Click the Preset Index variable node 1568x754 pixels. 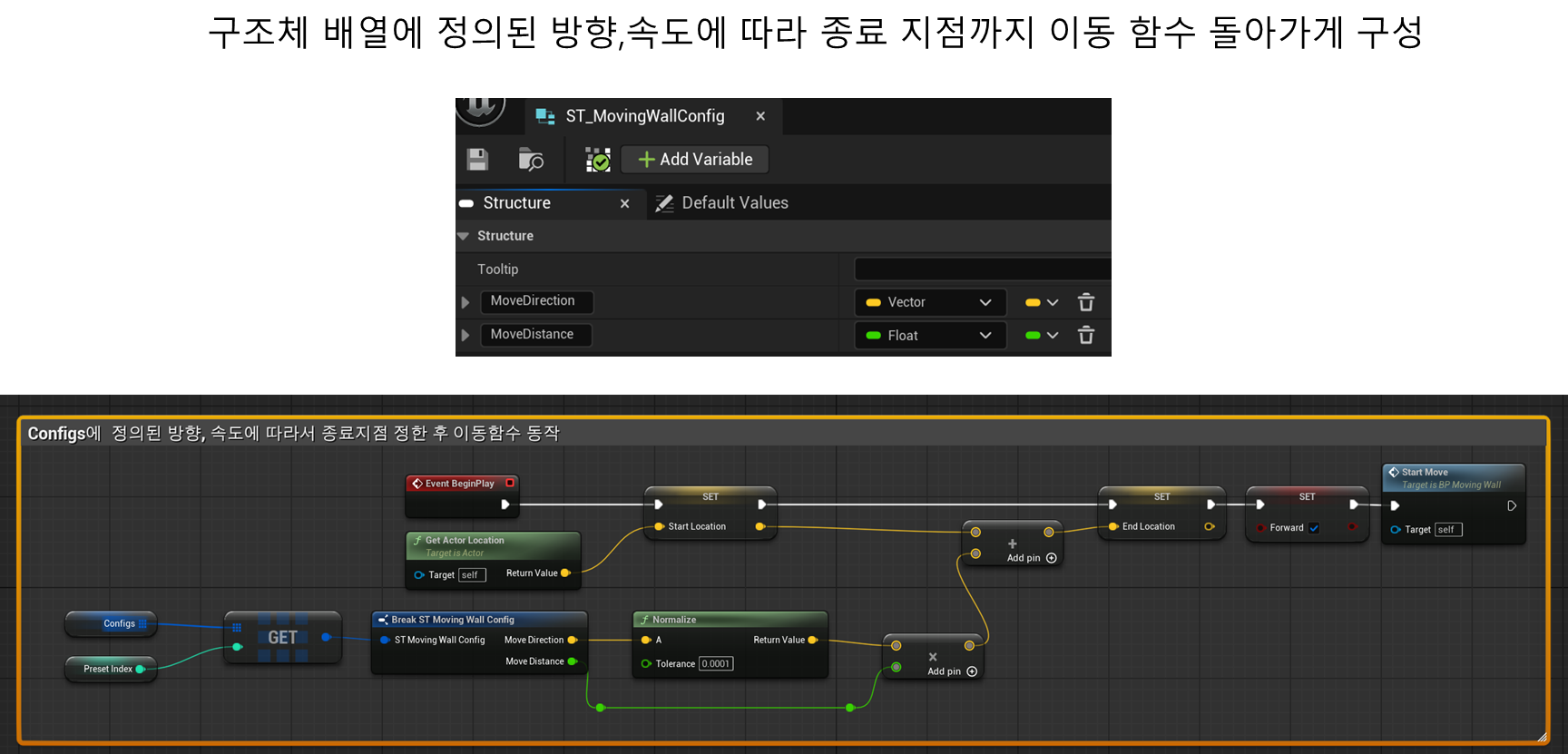(110, 669)
